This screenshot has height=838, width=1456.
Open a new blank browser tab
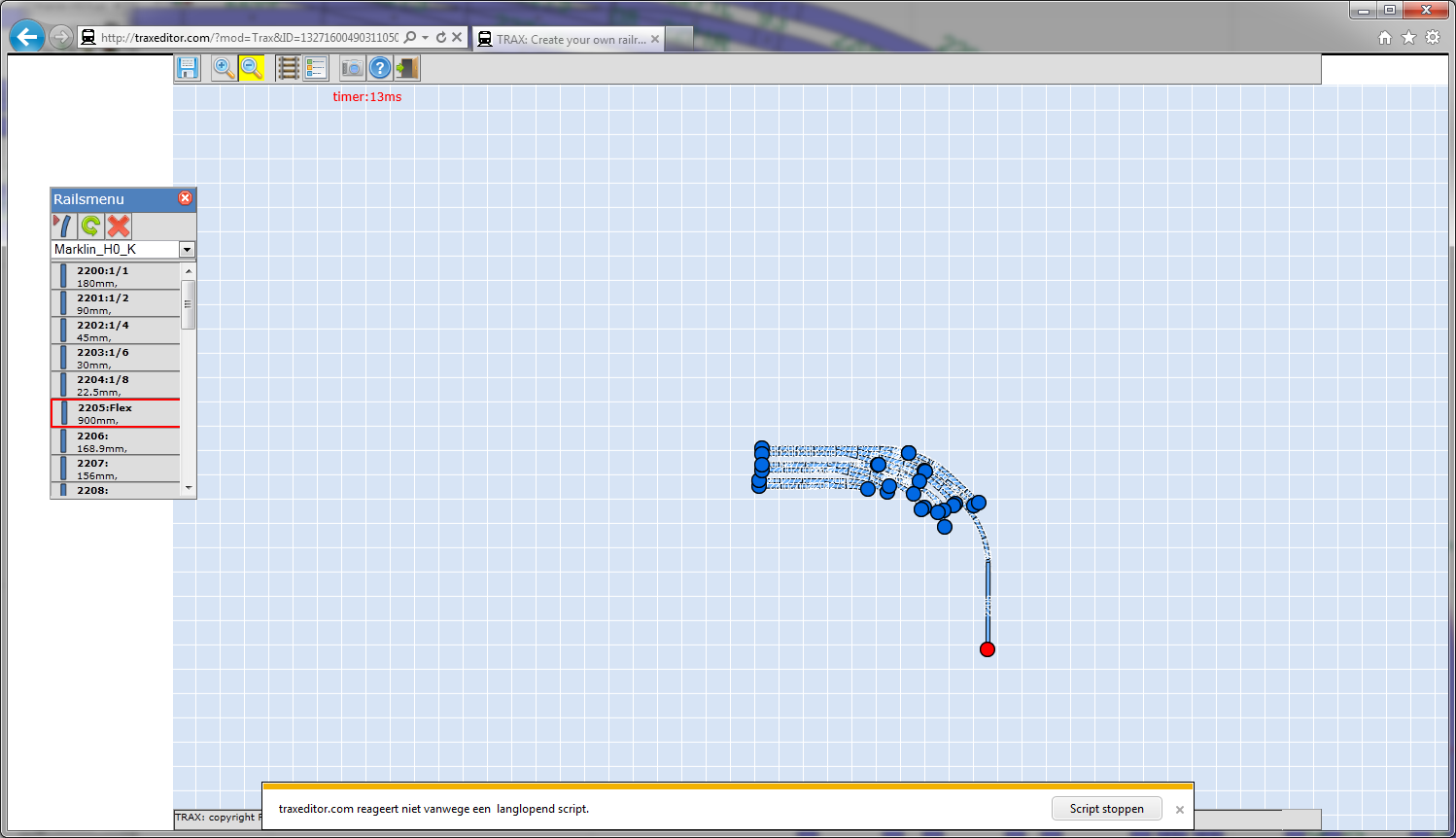pos(679,39)
